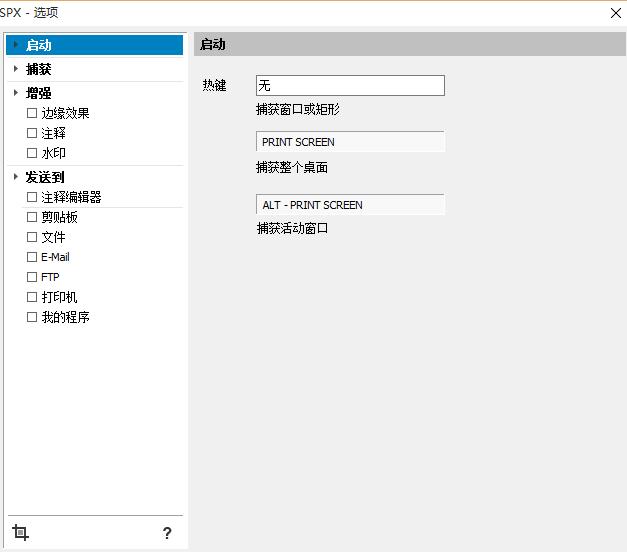Check the 注释编辑器 option
This screenshot has width=627, height=552.
click(32, 197)
